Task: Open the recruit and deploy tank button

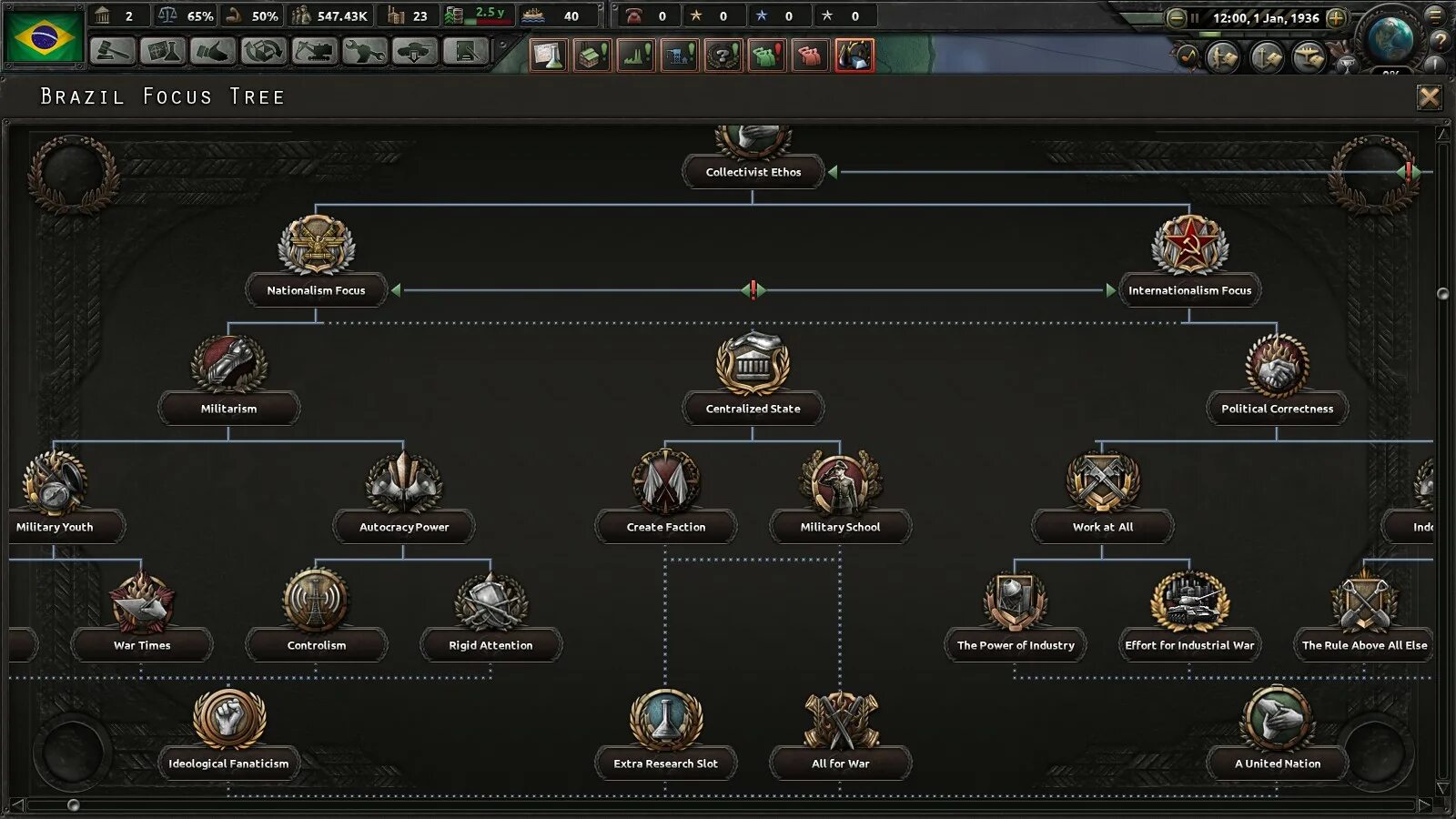Action: click(415, 52)
